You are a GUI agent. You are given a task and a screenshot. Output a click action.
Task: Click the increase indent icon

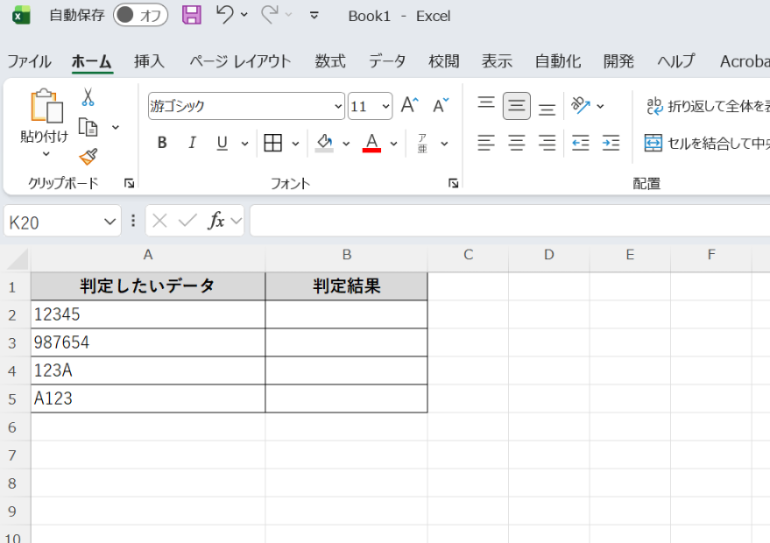pos(611,143)
